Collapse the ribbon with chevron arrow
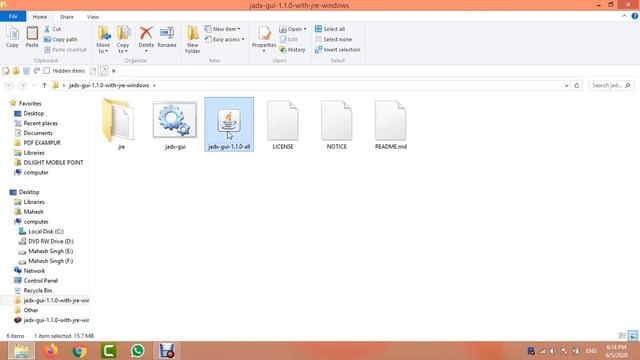Screen dimensions: 640x360 [x=624, y=16]
